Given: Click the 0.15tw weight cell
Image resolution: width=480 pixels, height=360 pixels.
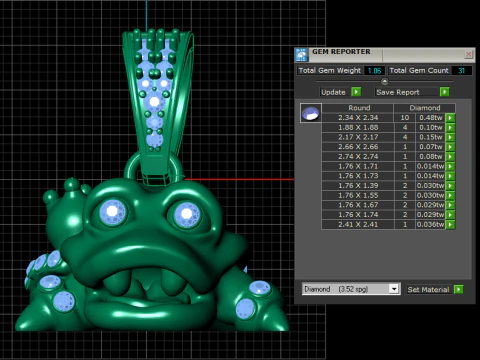Looking at the screenshot, I should click(430, 137).
